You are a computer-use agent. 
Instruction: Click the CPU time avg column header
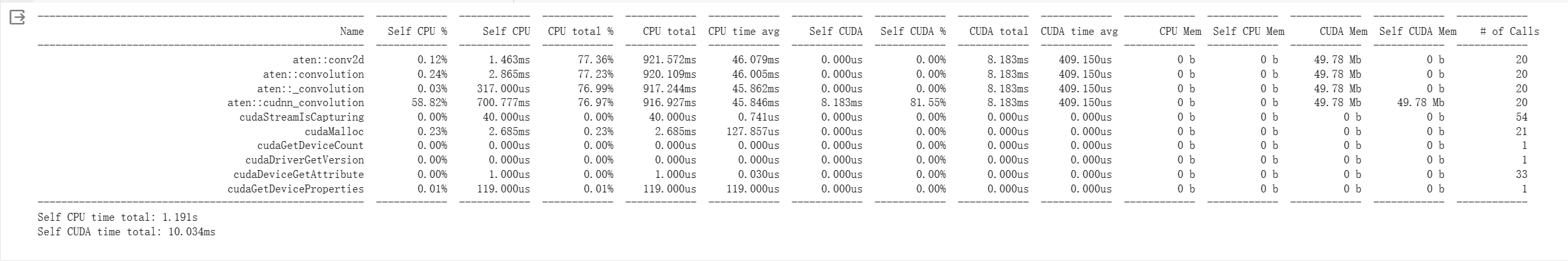point(744,32)
